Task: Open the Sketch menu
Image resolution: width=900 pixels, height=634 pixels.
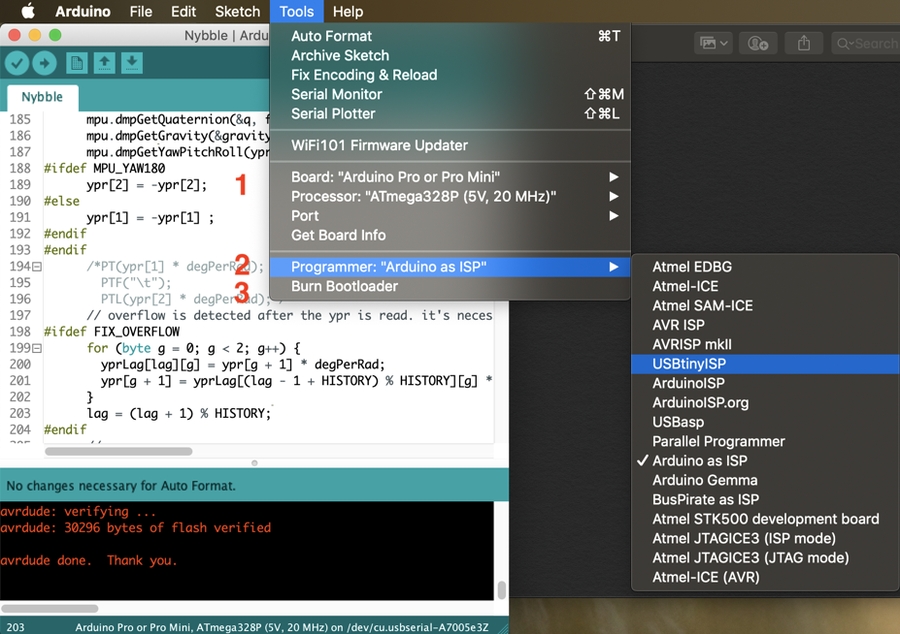Action: tap(237, 12)
